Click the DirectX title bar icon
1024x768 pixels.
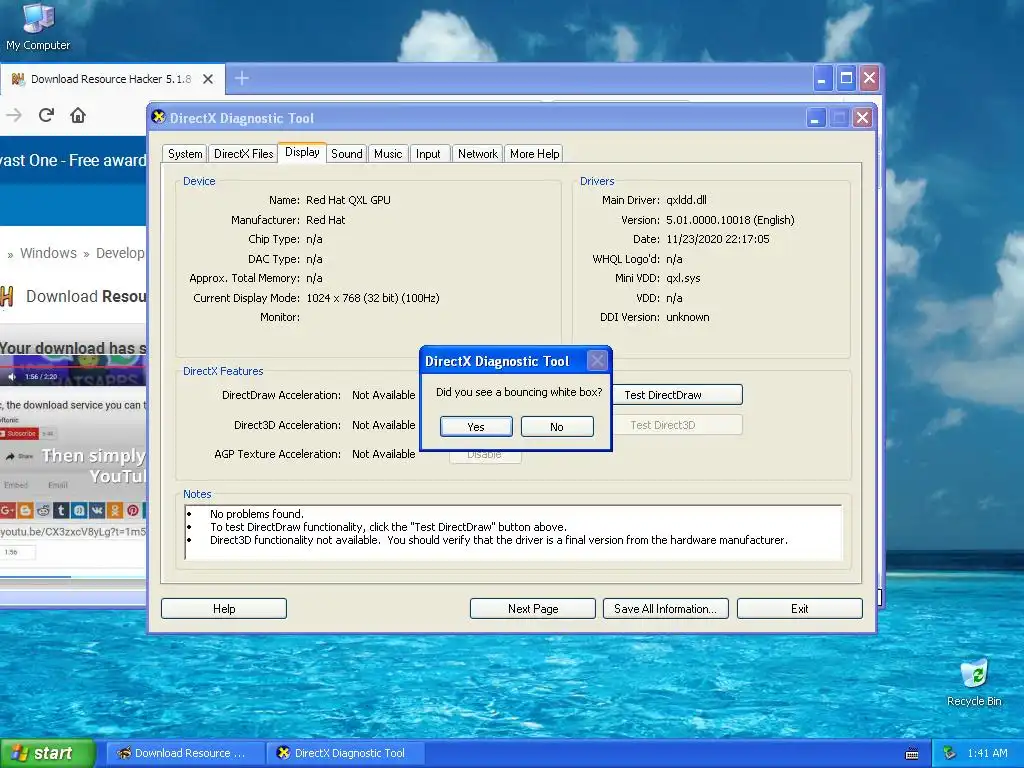(x=159, y=118)
